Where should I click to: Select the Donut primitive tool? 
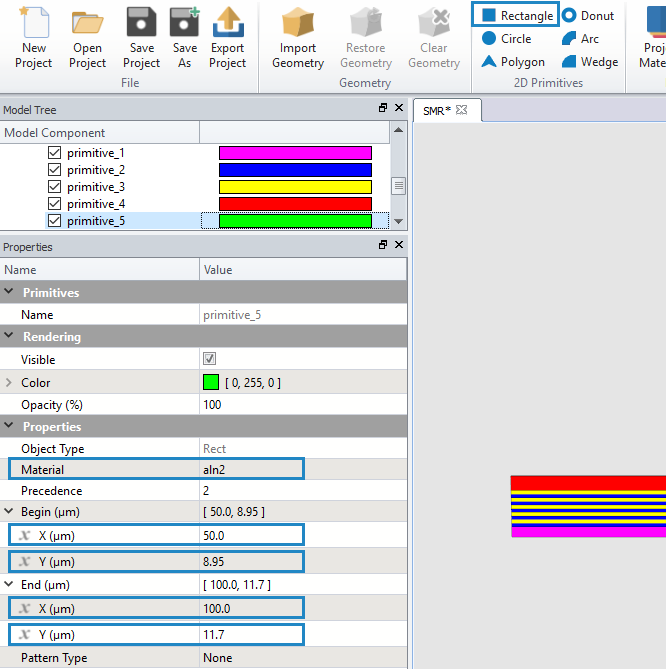coord(588,16)
